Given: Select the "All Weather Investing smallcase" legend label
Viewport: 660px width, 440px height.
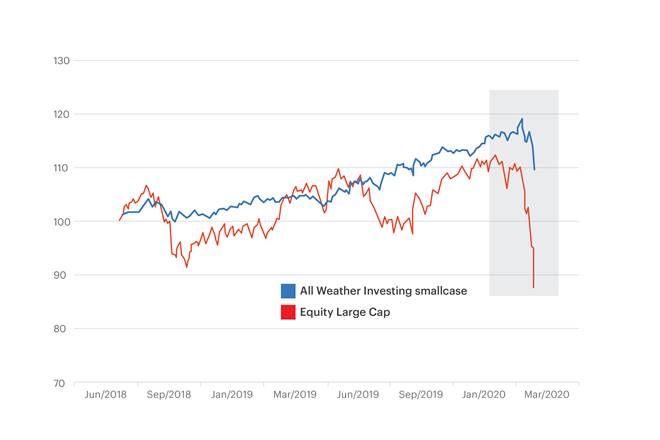Looking at the screenshot, I should 375,291.
